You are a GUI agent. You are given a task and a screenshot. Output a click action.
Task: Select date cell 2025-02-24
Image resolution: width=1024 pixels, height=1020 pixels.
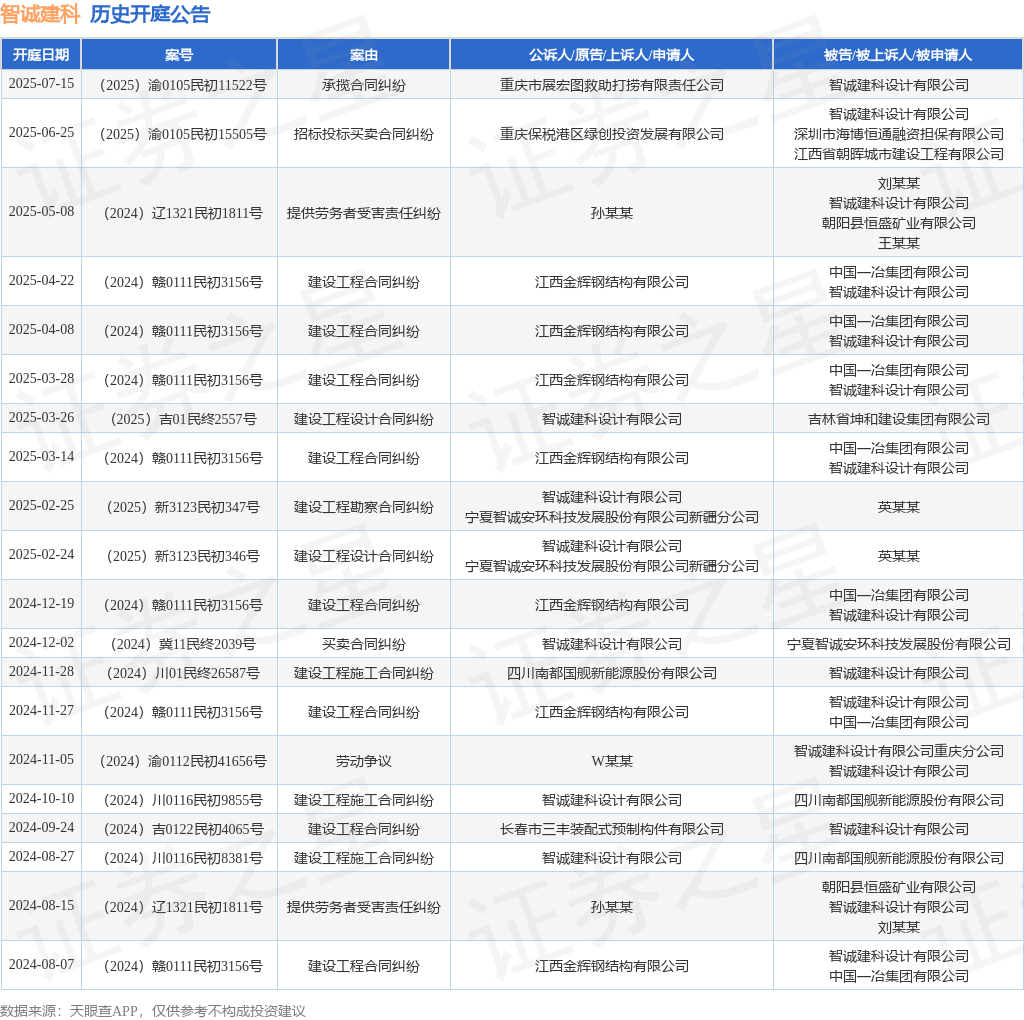(x=41, y=555)
